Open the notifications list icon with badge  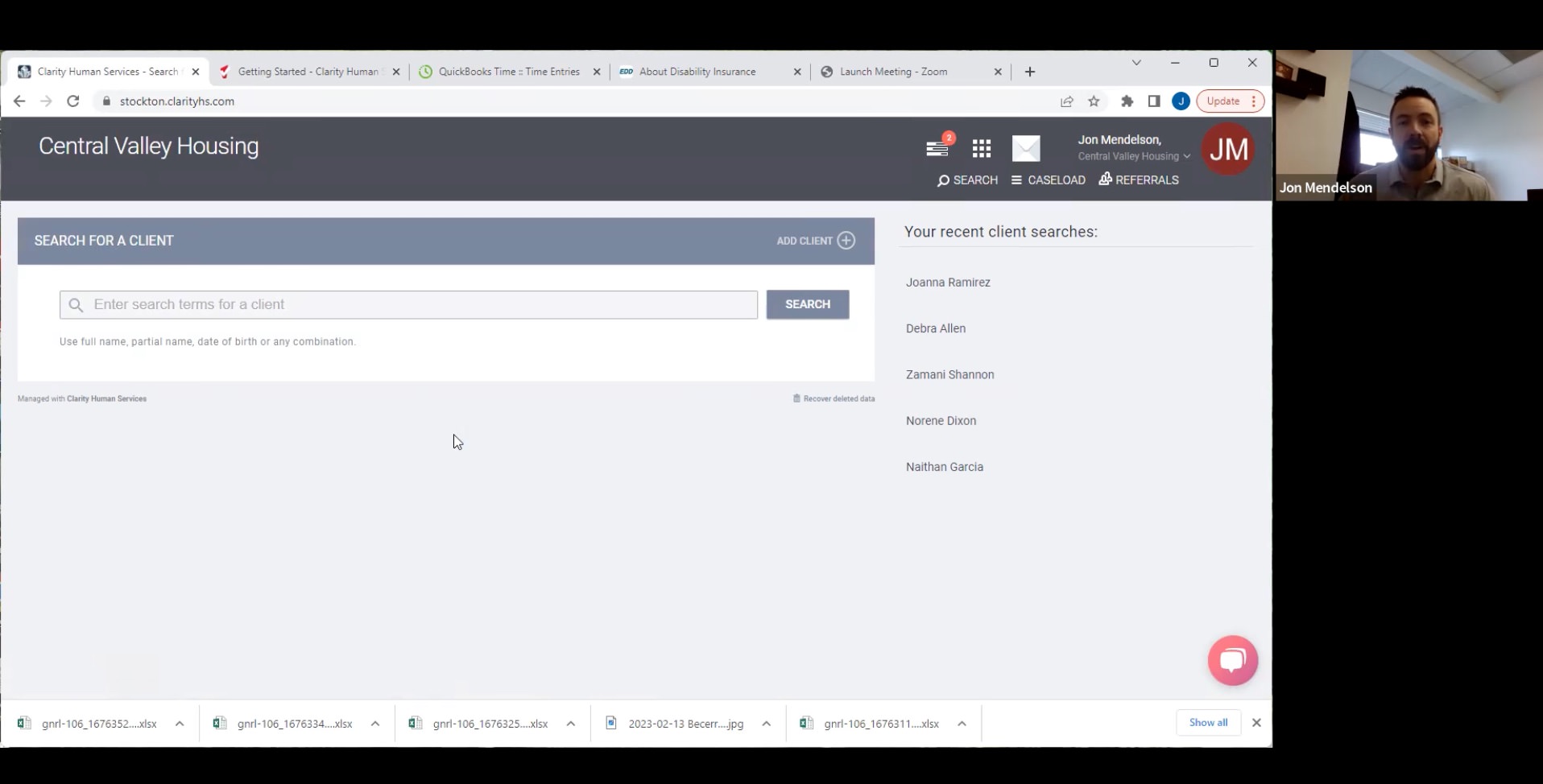[x=939, y=146]
